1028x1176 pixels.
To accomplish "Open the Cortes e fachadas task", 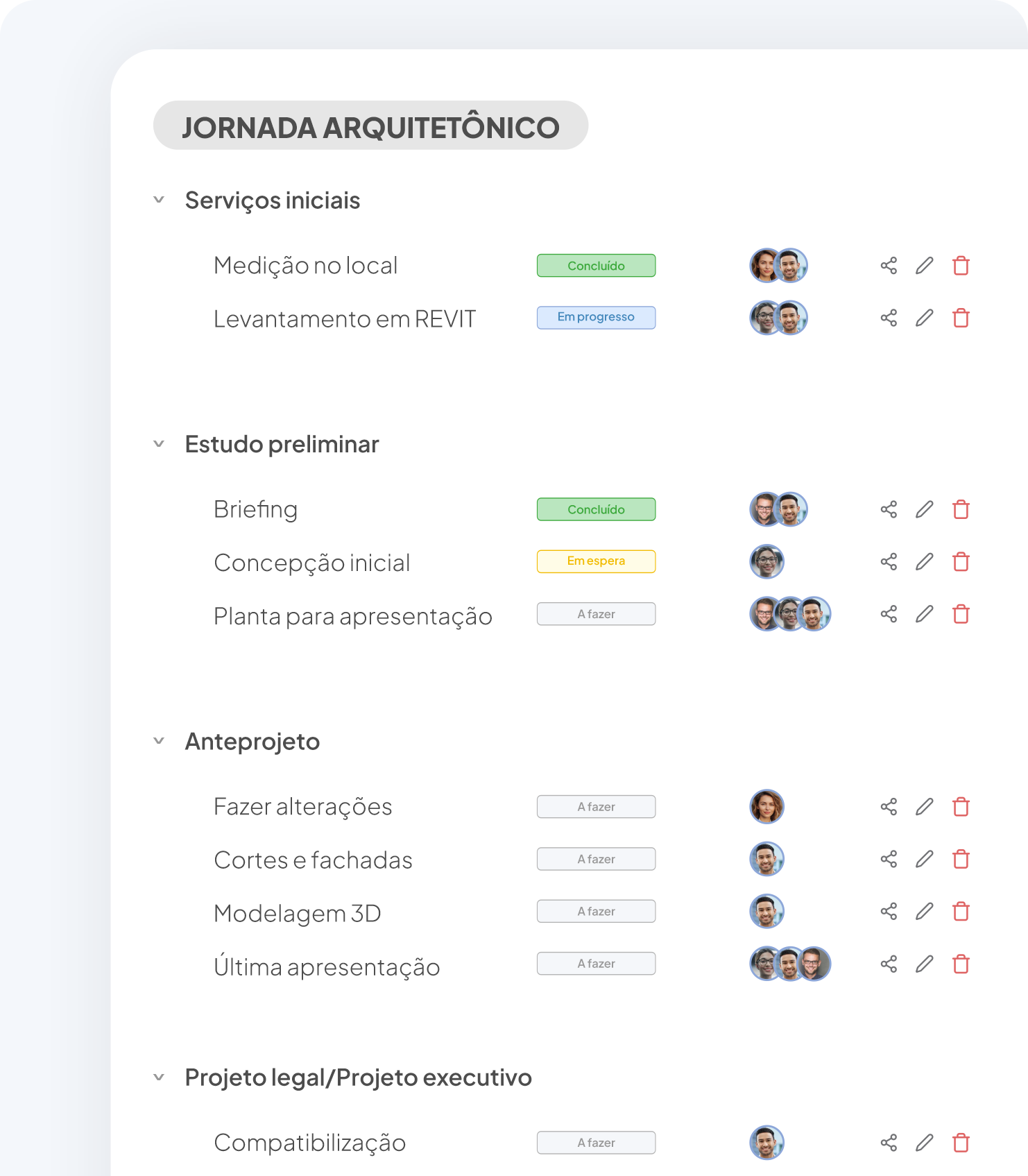I will (x=313, y=860).
